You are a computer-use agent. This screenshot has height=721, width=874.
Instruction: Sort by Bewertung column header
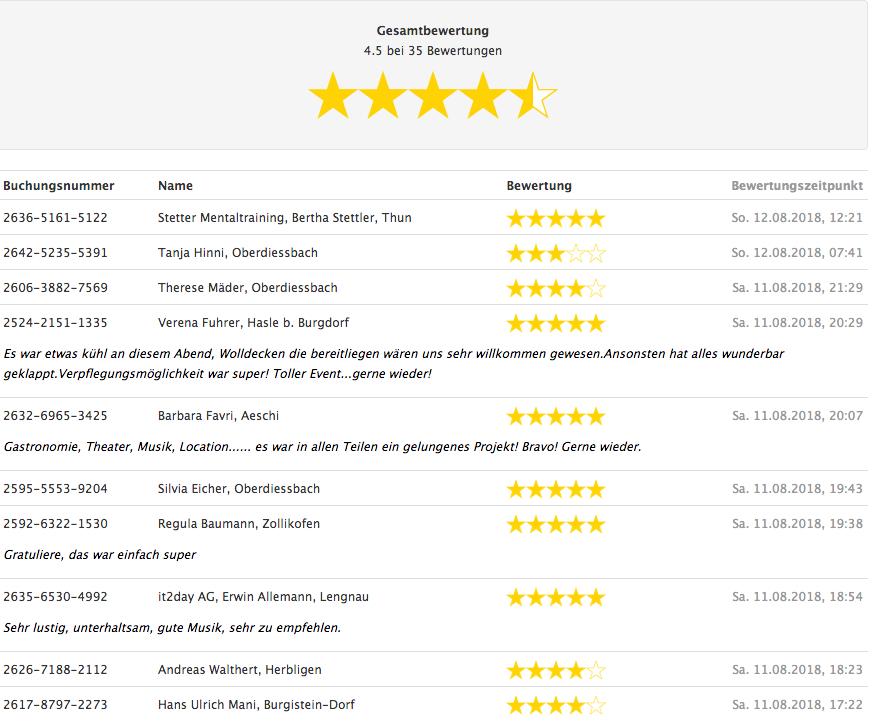(x=539, y=186)
